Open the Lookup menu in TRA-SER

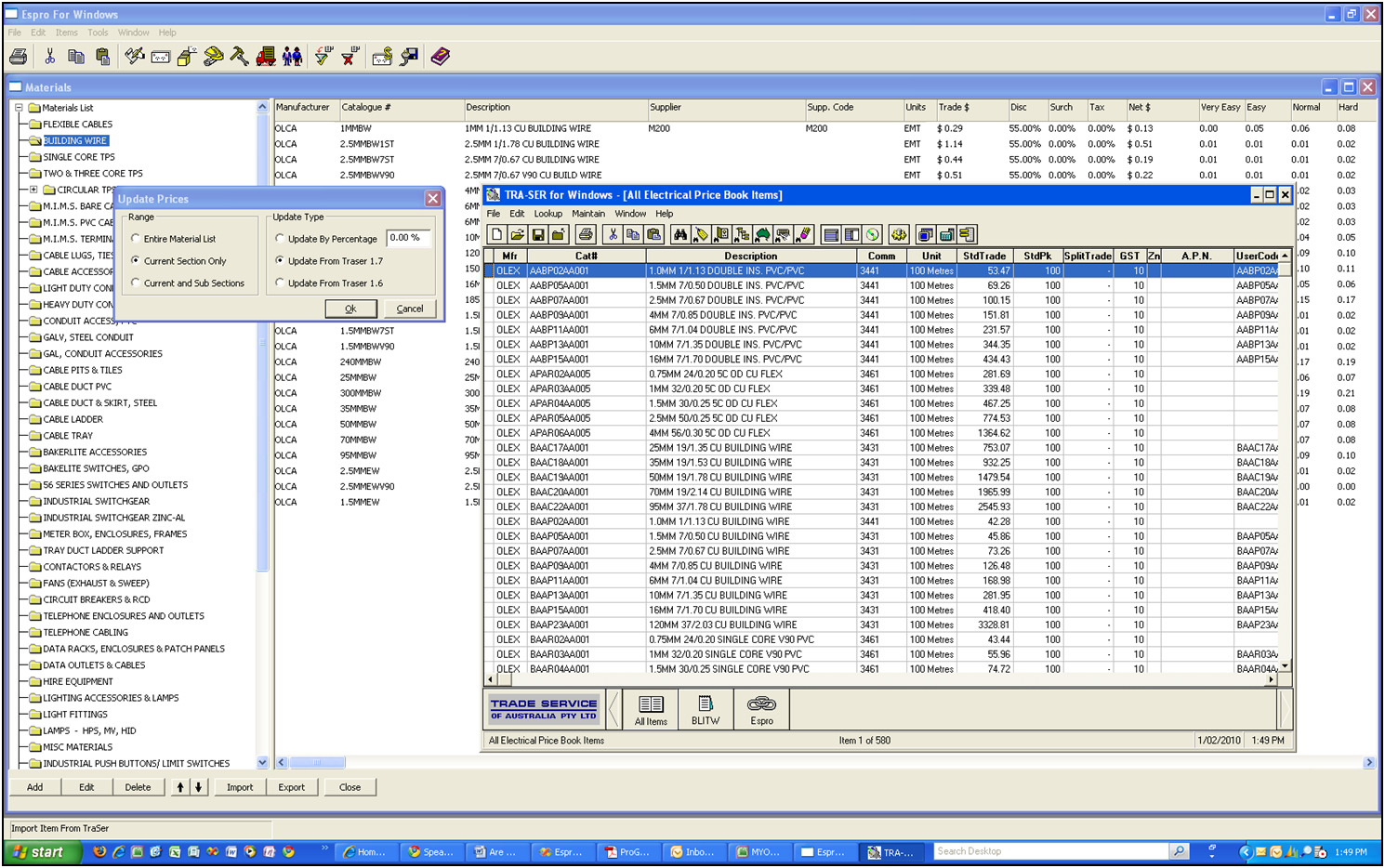(547, 214)
